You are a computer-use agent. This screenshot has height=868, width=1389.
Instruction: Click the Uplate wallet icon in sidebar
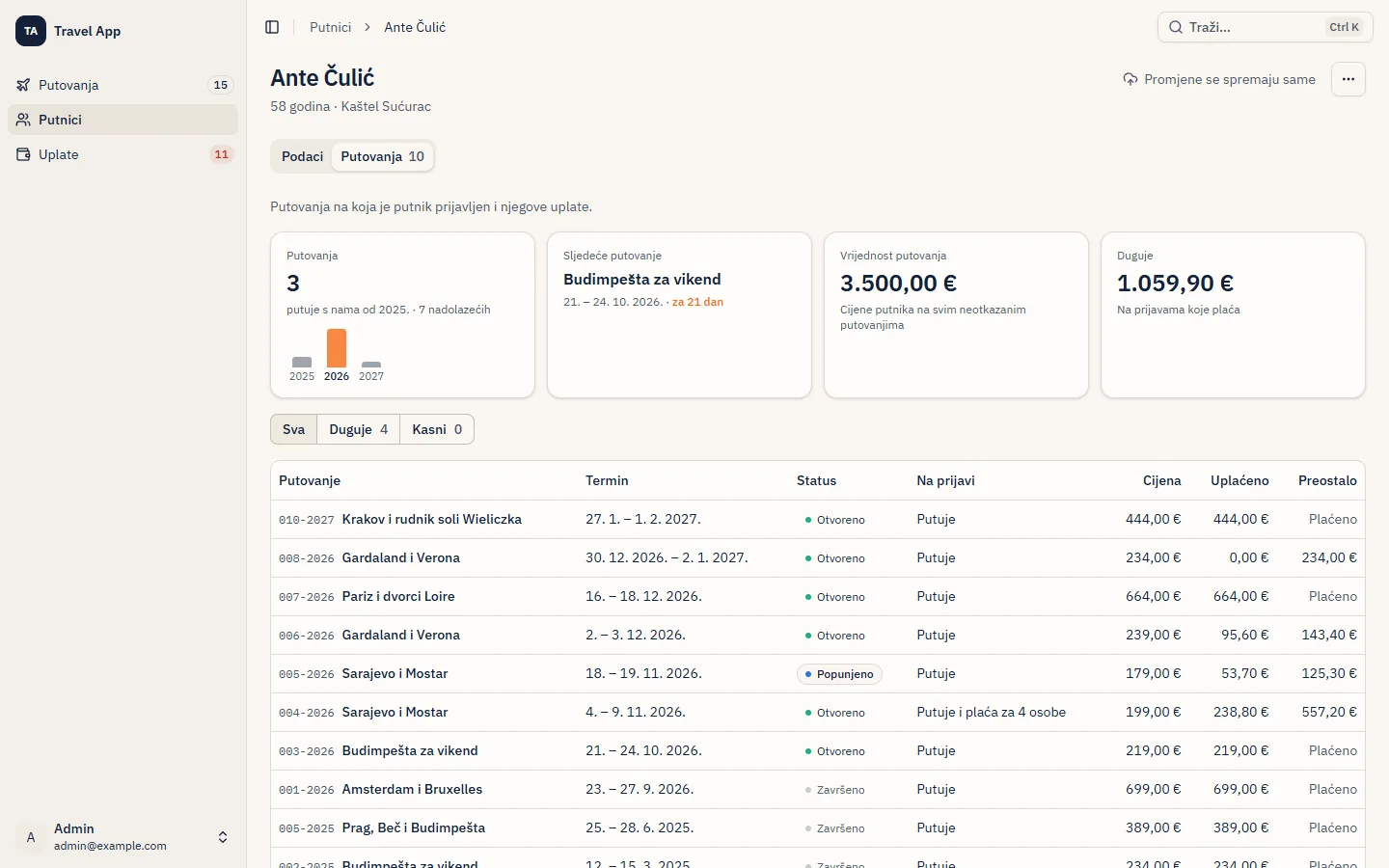pos(23,154)
